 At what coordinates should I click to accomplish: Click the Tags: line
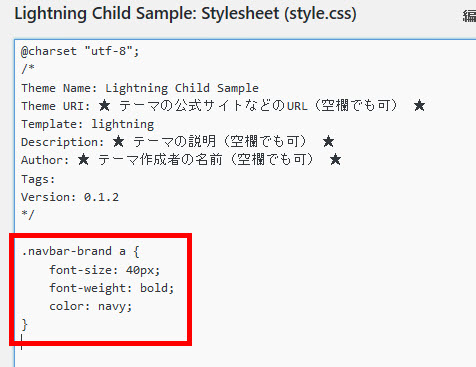click(38, 179)
